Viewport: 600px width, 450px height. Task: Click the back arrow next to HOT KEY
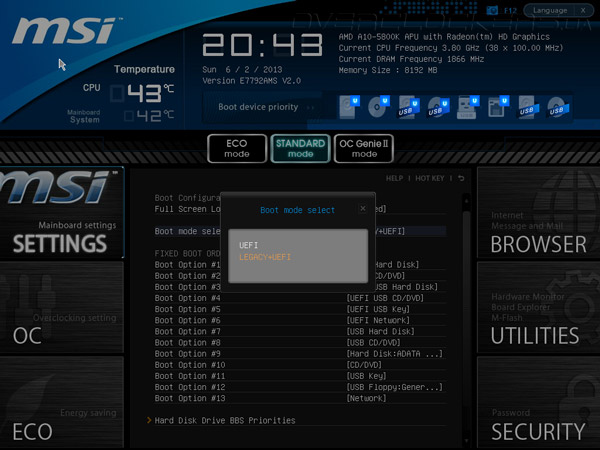(461, 178)
